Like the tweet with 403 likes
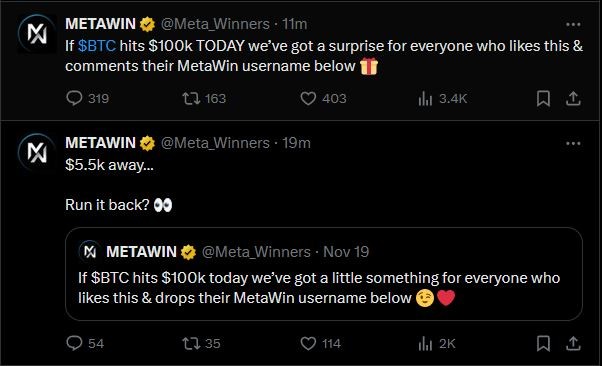Viewport: 602px width, 366px height. pos(308,98)
